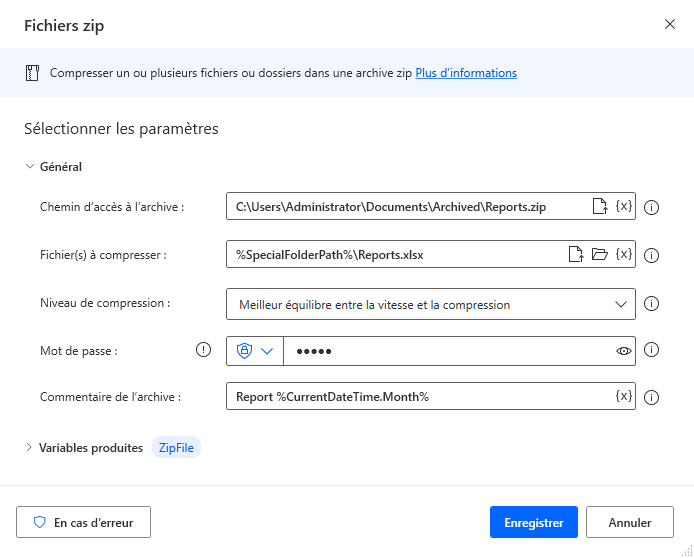Insert variable in Commentaire de l'archive field
Viewport: 694px width, 558px height.
coord(624,396)
